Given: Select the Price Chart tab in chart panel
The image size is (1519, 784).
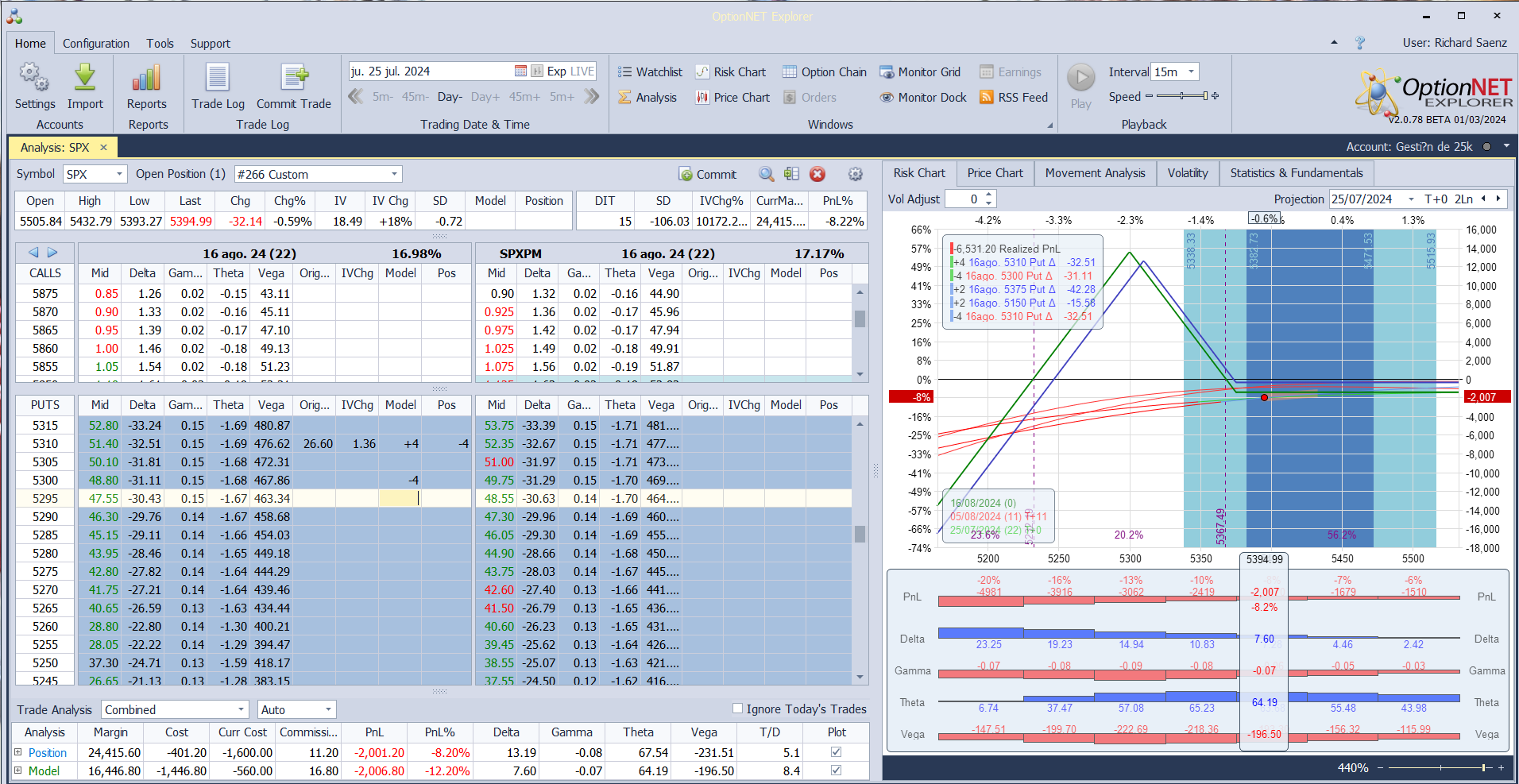Looking at the screenshot, I should pyautogui.click(x=995, y=173).
